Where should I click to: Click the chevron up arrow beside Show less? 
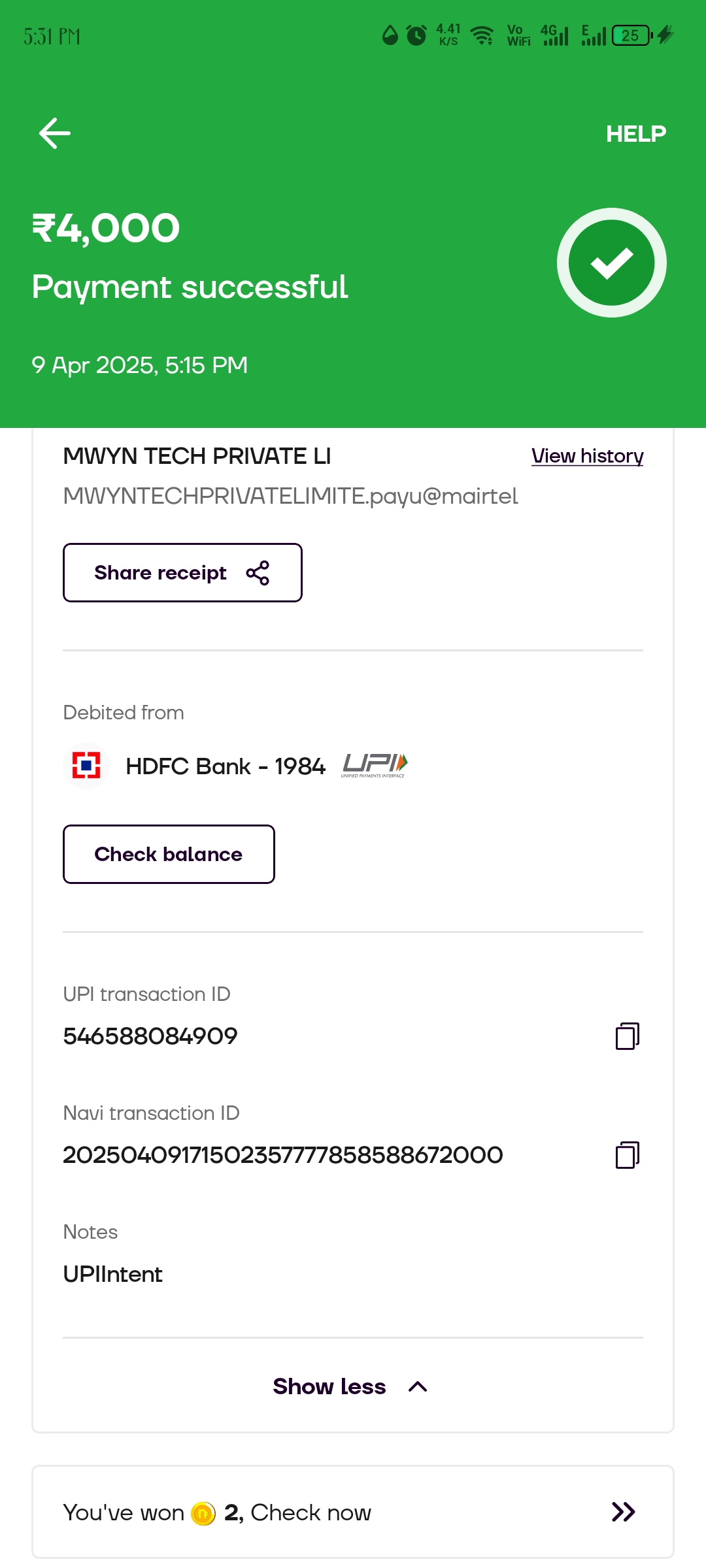(x=418, y=1386)
